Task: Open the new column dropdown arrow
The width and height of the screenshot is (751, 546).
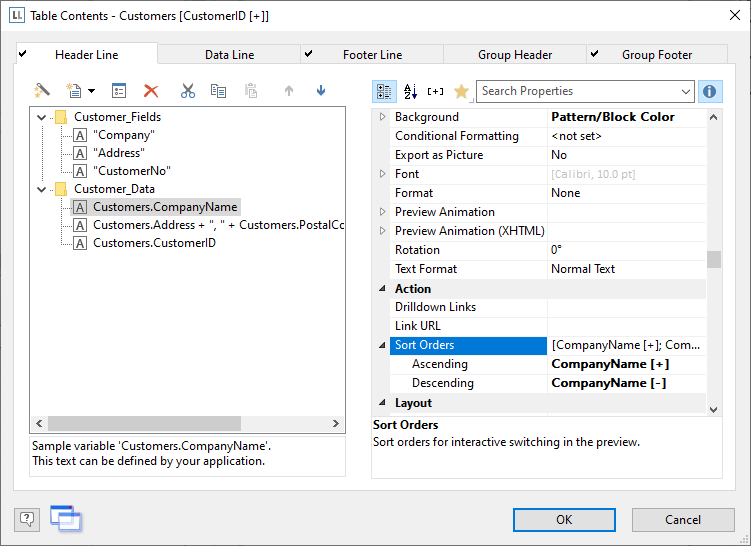Action: [x=91, y=91]
